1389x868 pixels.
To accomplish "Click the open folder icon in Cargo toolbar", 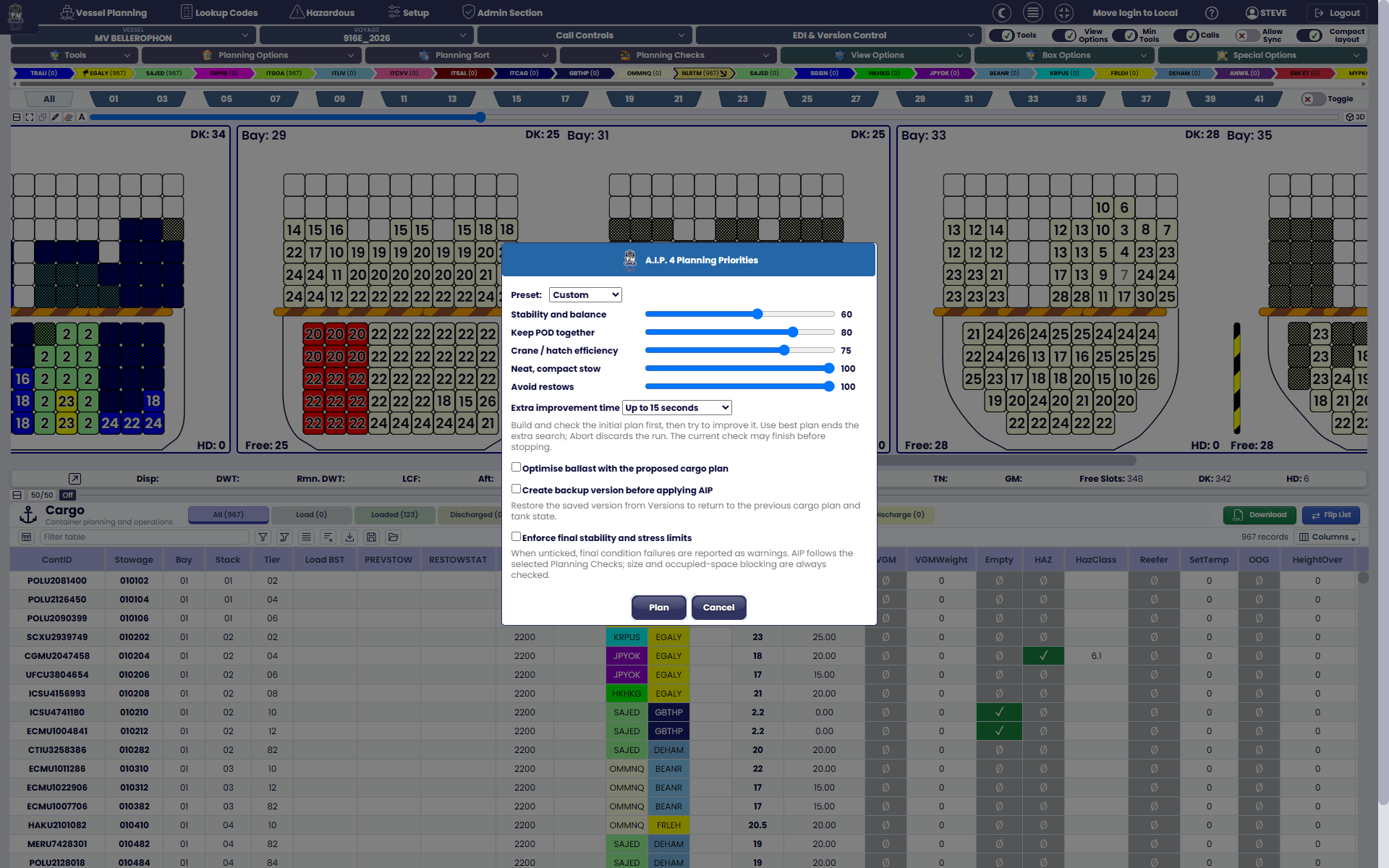I will (x=394, y=537).
